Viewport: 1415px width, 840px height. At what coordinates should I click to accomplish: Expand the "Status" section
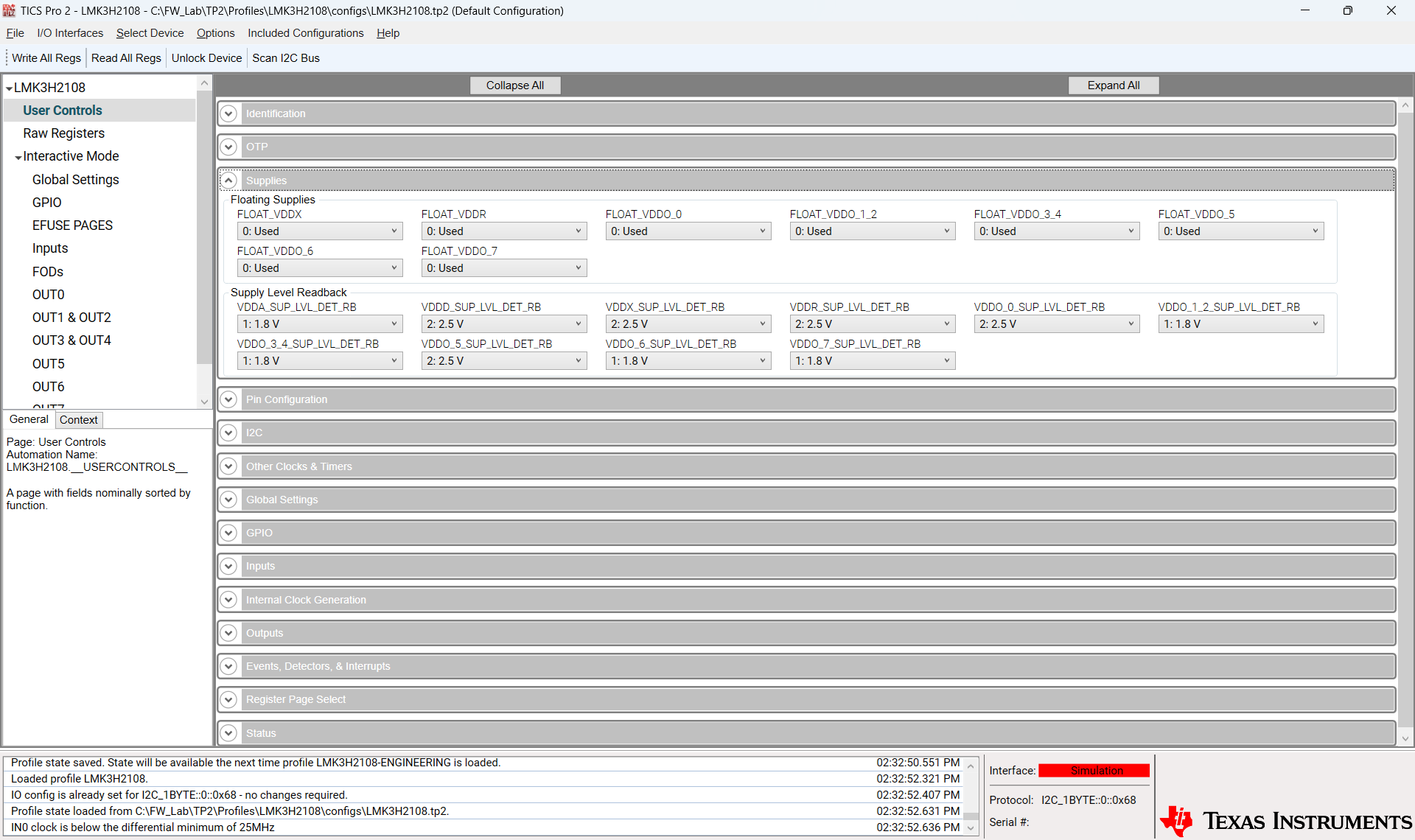228,732
